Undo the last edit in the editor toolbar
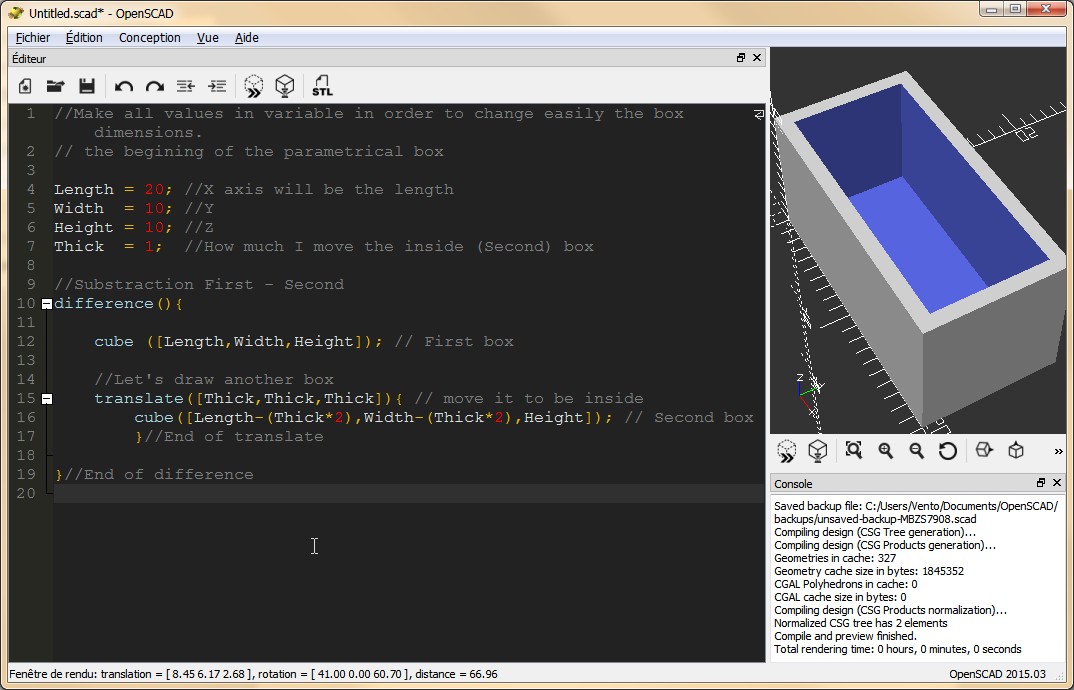Screen dimensions: 1074x690 click(124, 86)
